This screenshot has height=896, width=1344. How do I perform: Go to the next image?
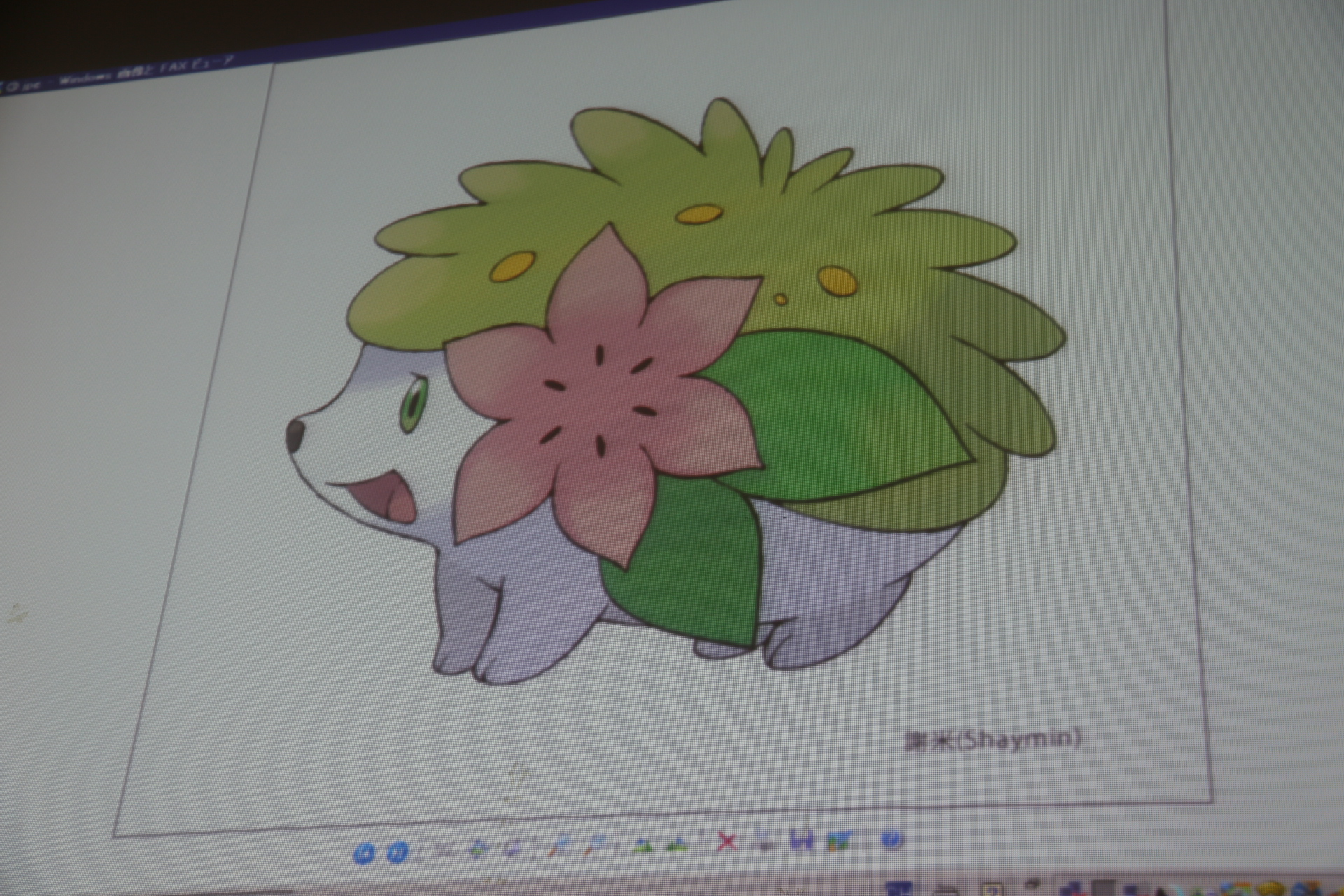(397, 852)
